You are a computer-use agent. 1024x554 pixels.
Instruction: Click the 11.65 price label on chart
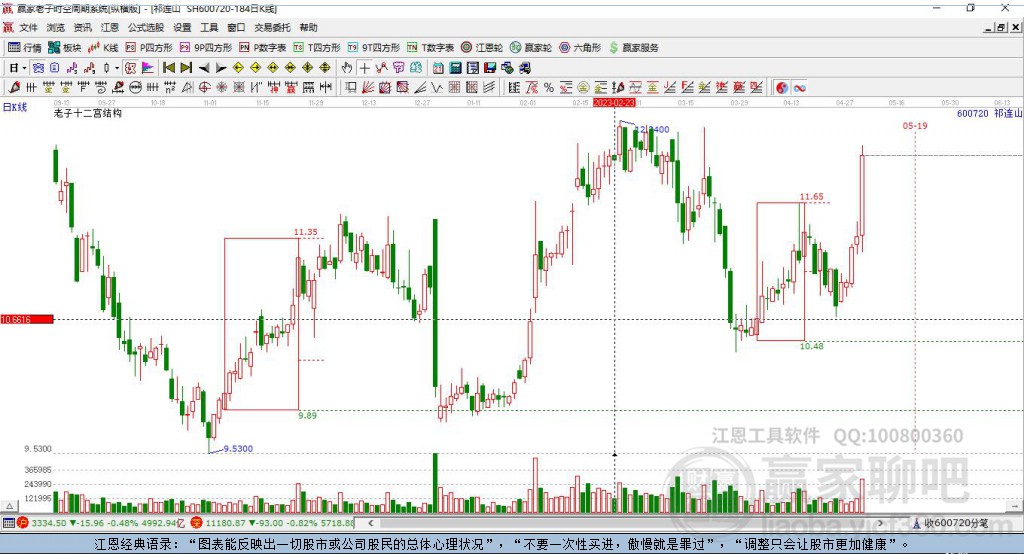coord(811,196)
